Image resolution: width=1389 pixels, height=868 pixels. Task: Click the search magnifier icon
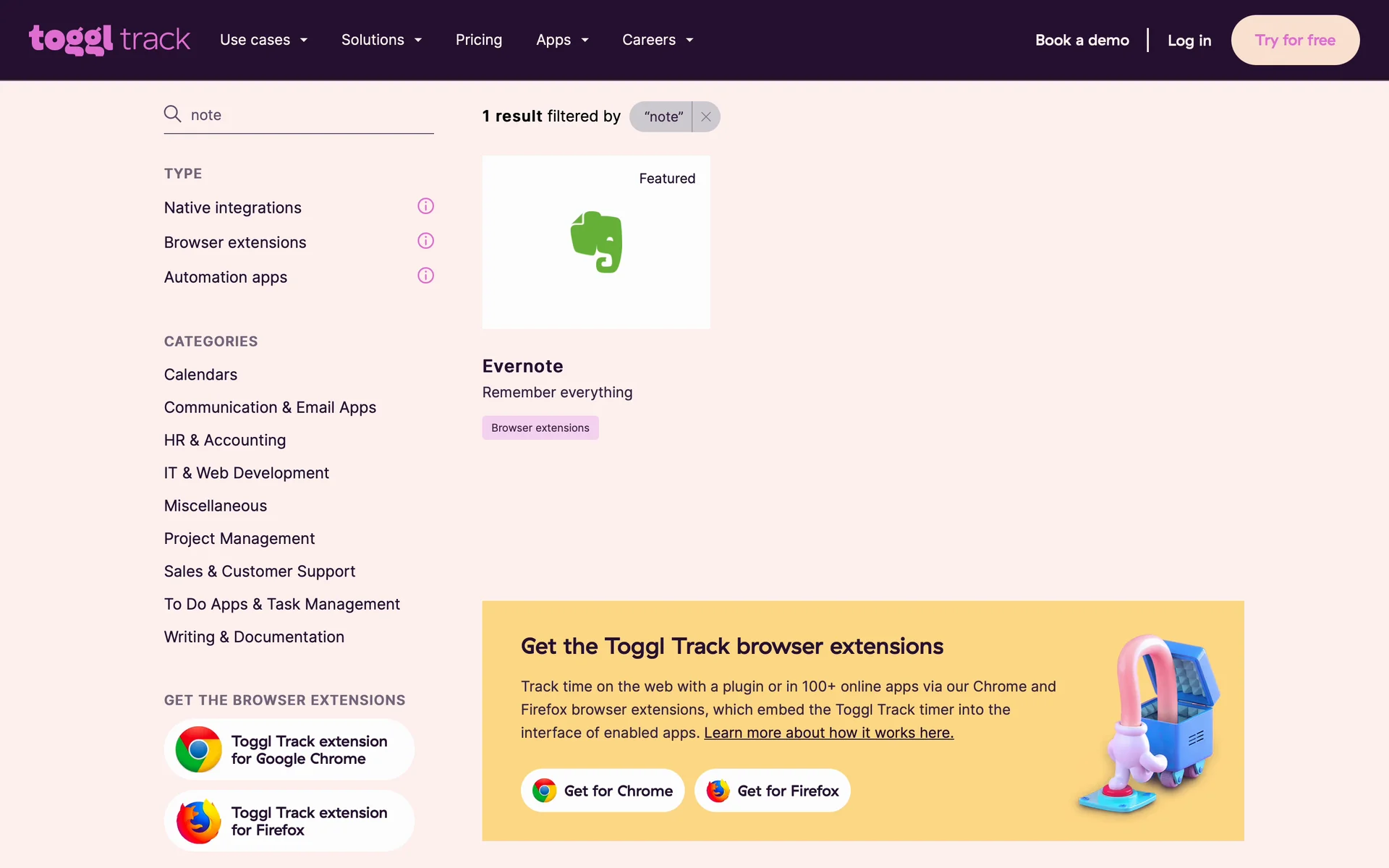click(x=172, y=114)
